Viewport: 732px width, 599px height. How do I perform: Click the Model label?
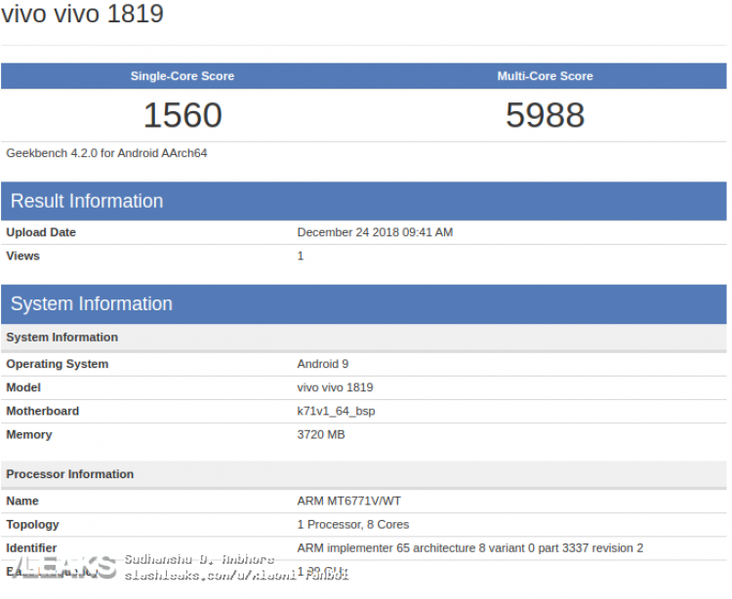(x=23, y=388)
